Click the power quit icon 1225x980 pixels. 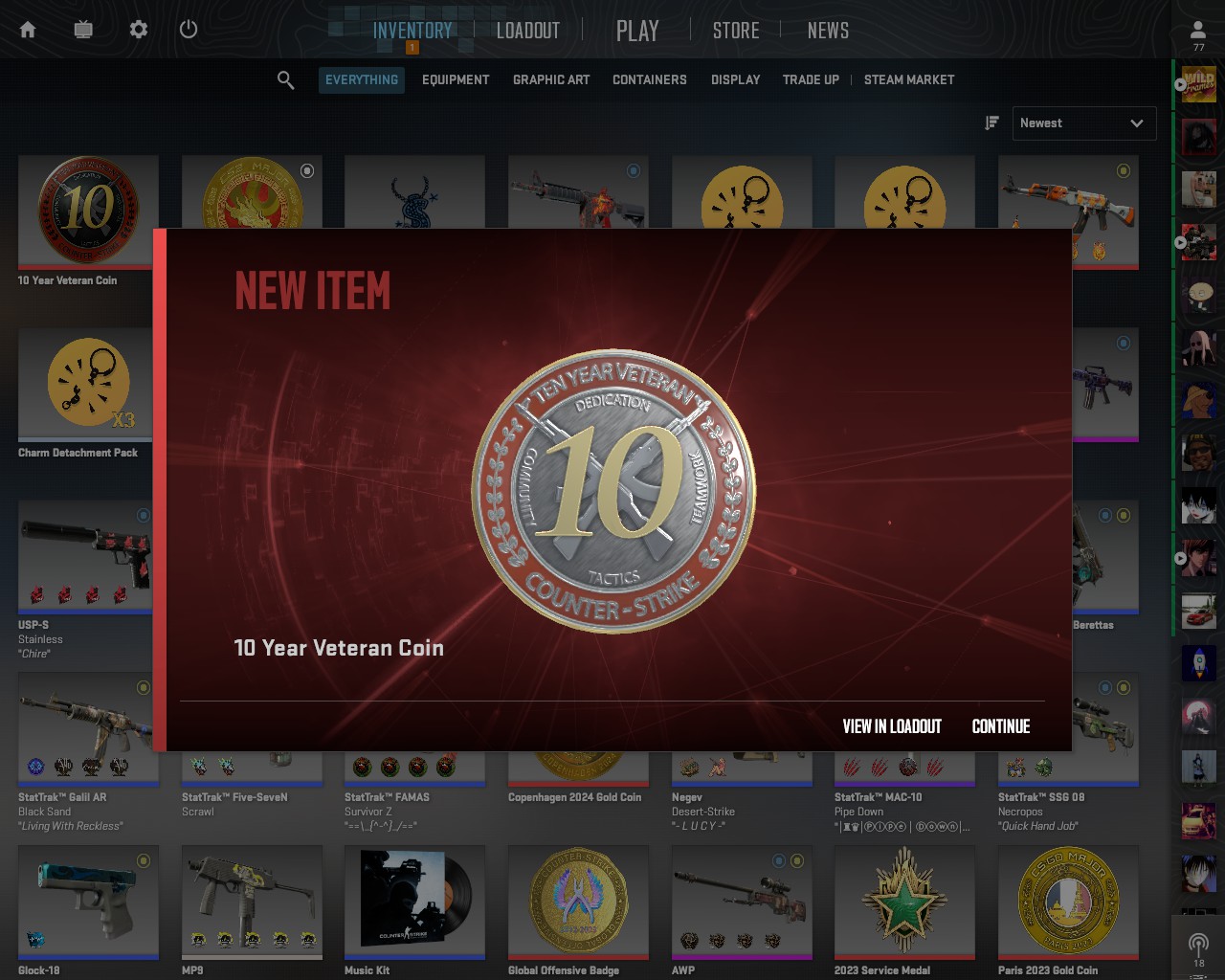[x=189, y=30]
